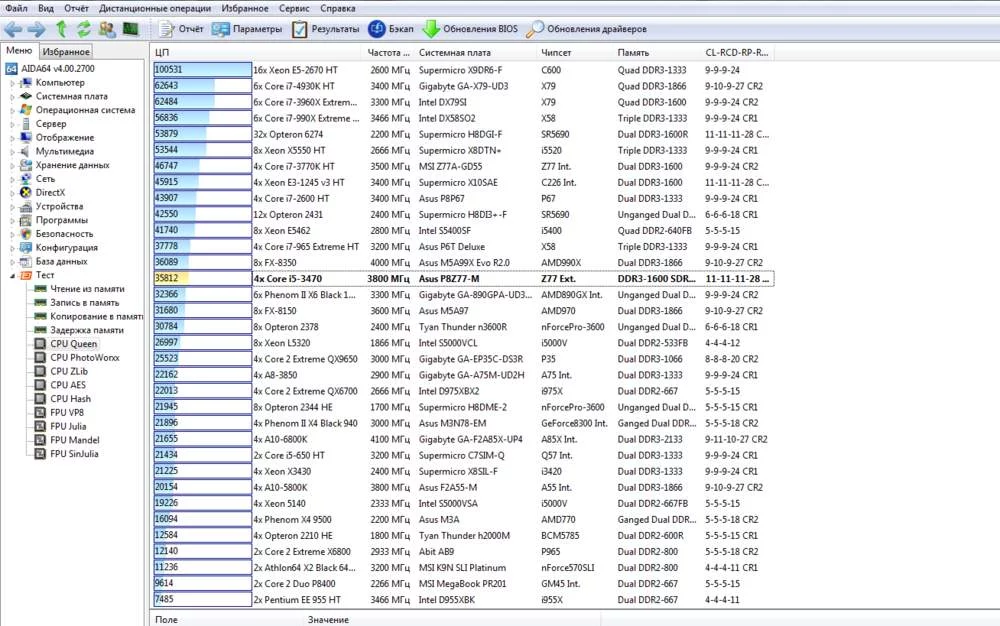Viewport: 1000px width, 626px height.
Task: Click the Forward navigation arrow
Action: click(x=36, y=29)
